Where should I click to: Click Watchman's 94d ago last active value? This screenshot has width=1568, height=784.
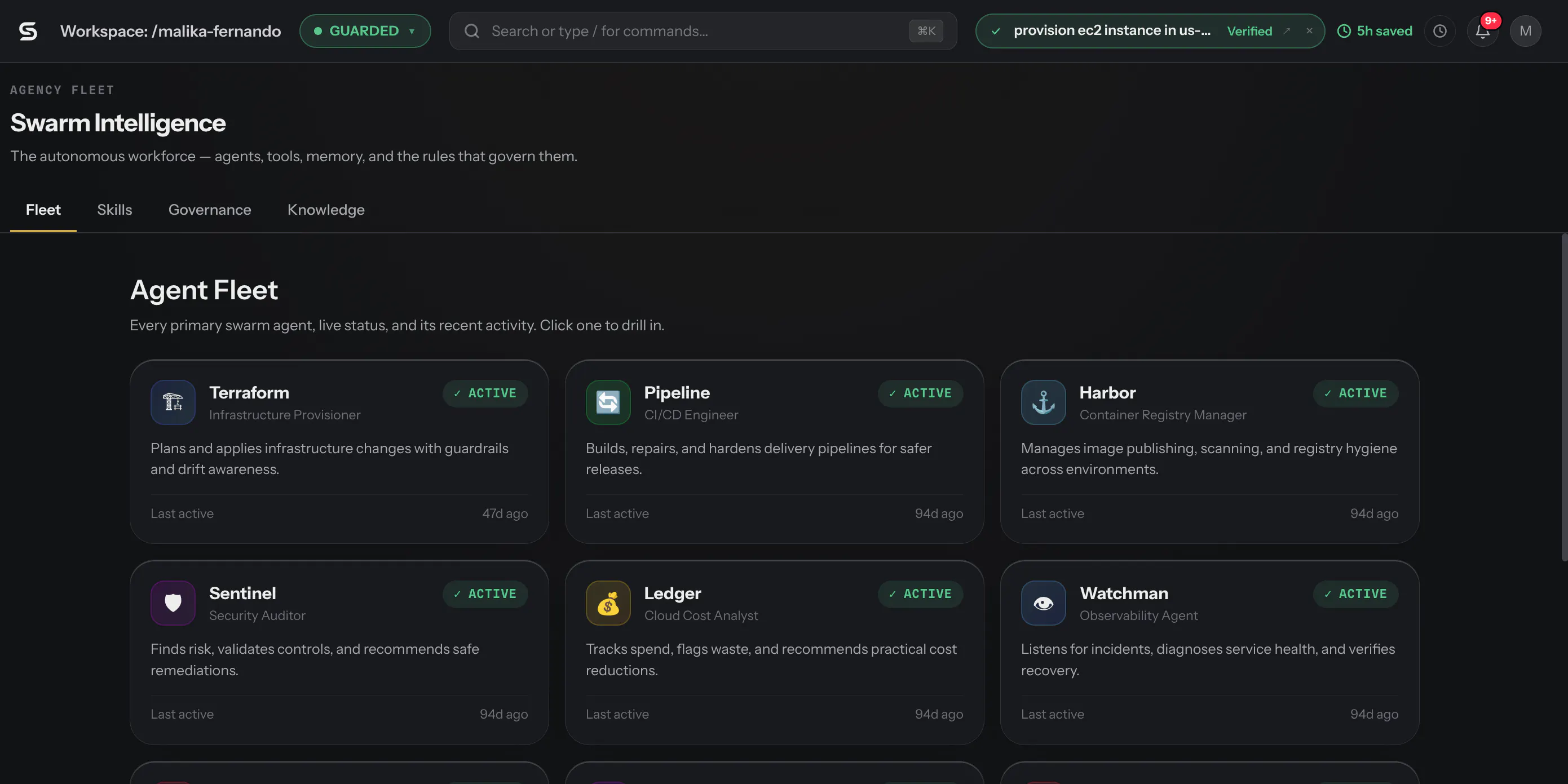pos(1375,714)
